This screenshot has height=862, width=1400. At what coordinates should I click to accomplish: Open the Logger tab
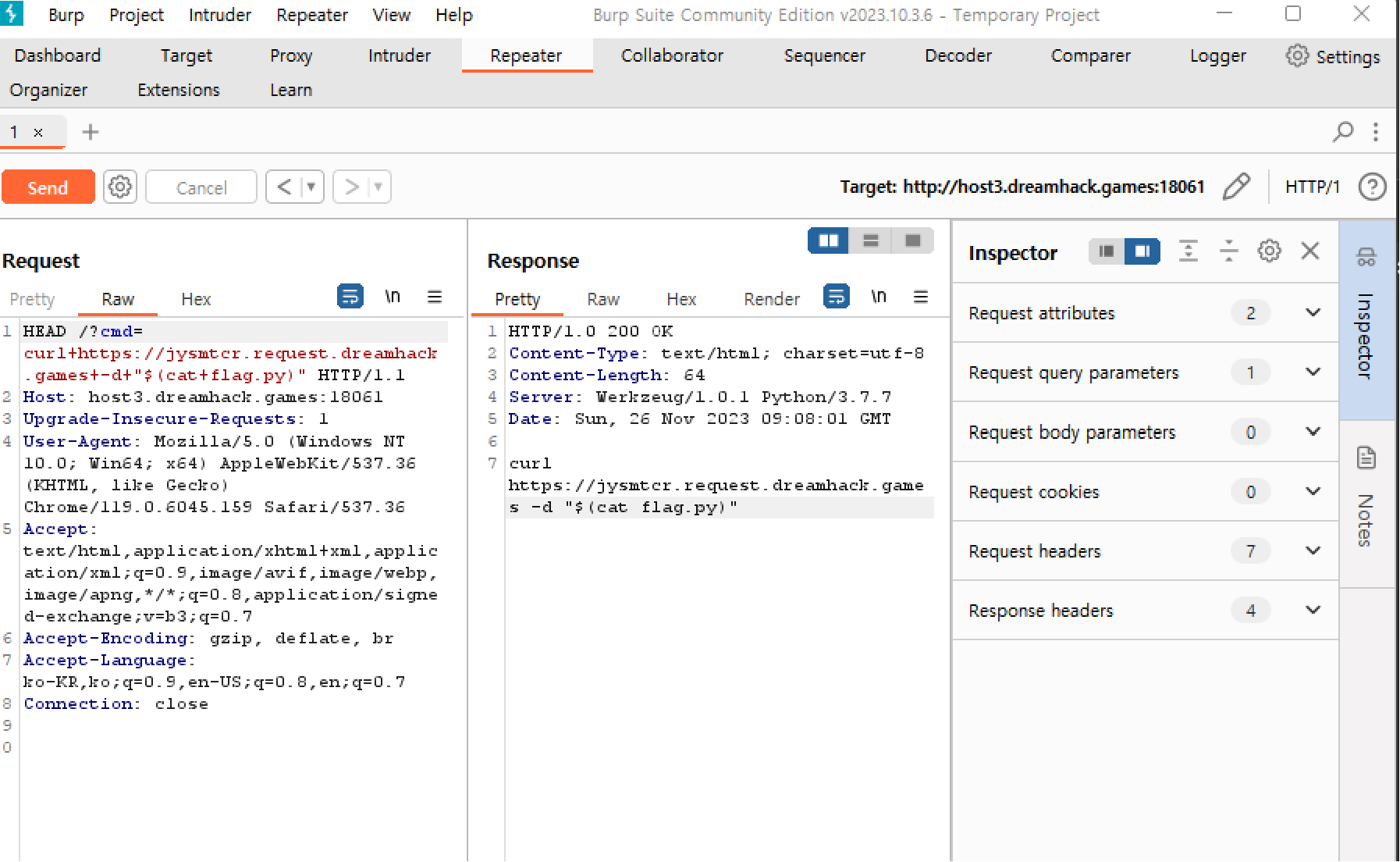click(1217, 55)
